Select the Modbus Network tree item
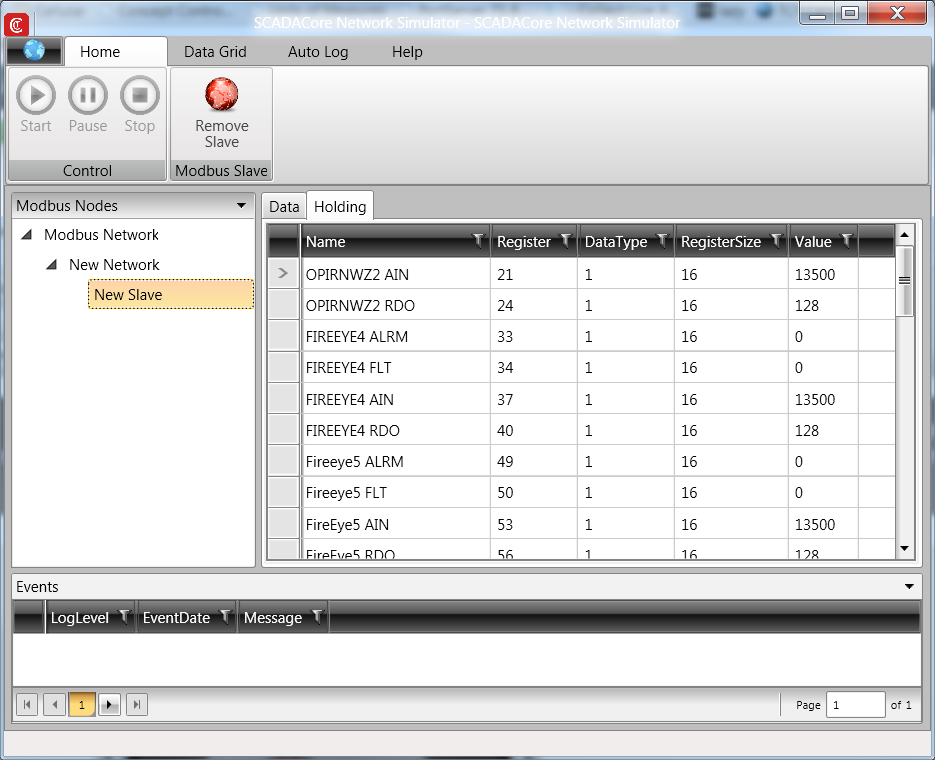 (x=101, y=235)
